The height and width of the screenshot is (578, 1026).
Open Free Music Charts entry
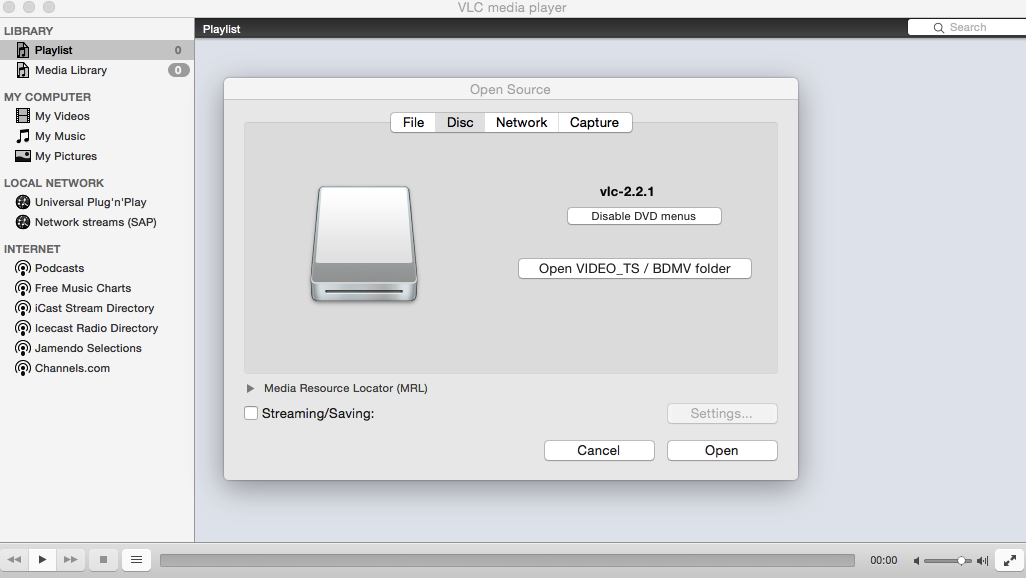pyautogui.click(x=97, y=288)
